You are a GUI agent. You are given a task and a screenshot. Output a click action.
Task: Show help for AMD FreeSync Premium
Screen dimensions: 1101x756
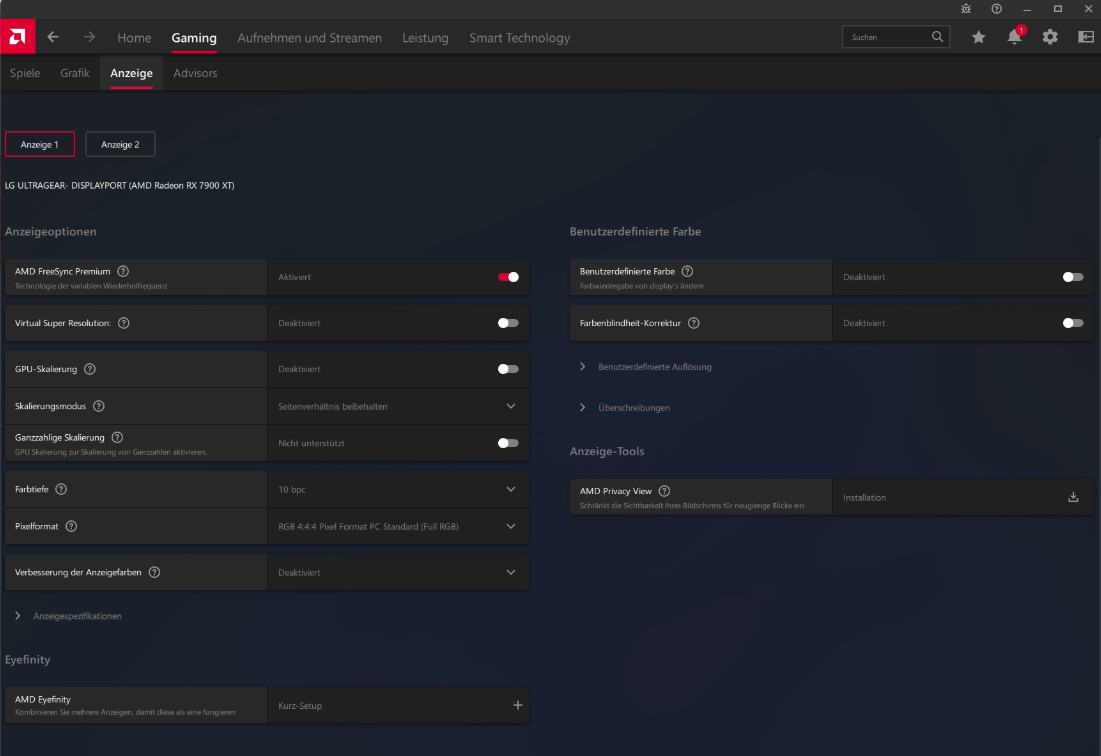pos(123,271)
